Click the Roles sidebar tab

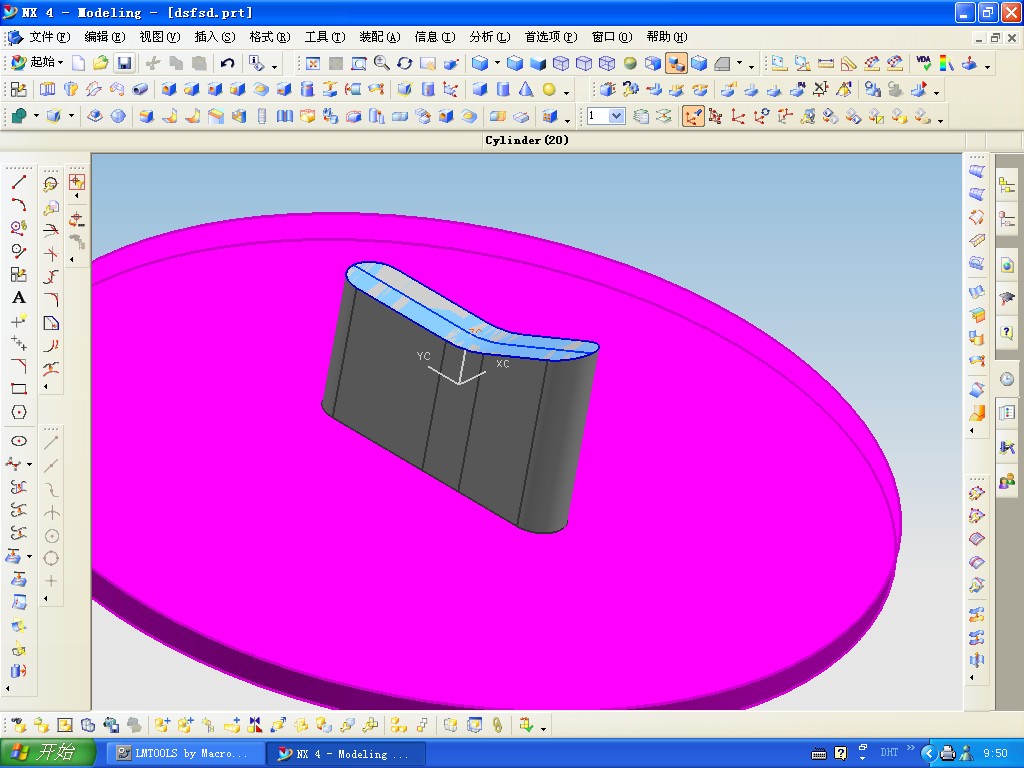(x=1007, y=483)
